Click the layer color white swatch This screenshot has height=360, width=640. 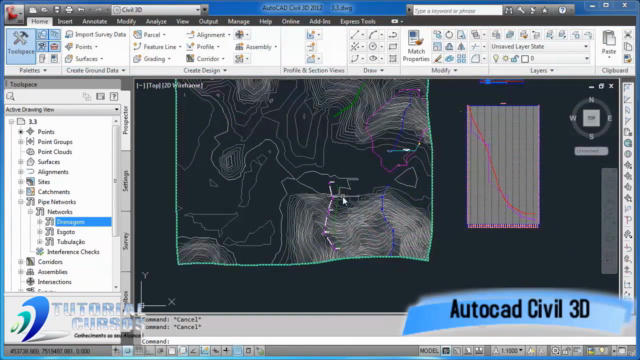(x=525, y=59)
